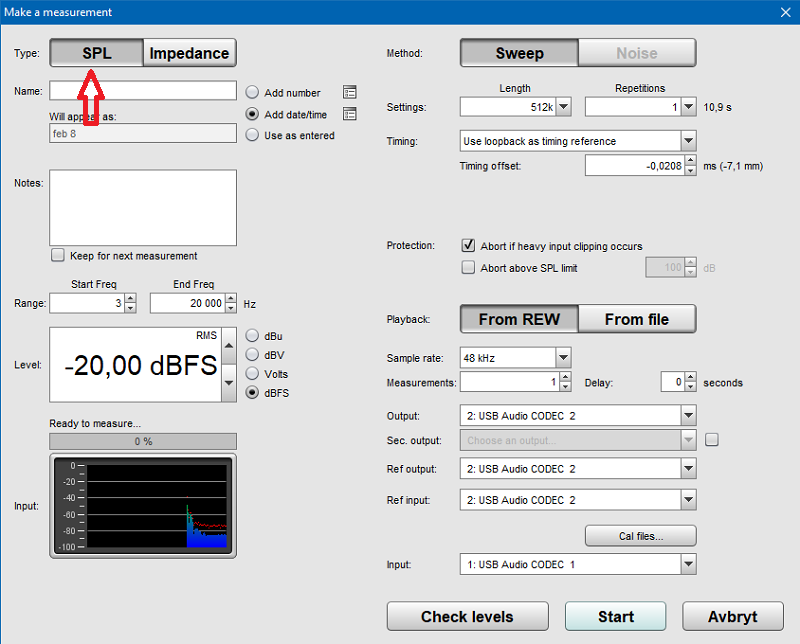800x644 pixels.
Task: Increase Delay seconds
Action: pos(690,377)
